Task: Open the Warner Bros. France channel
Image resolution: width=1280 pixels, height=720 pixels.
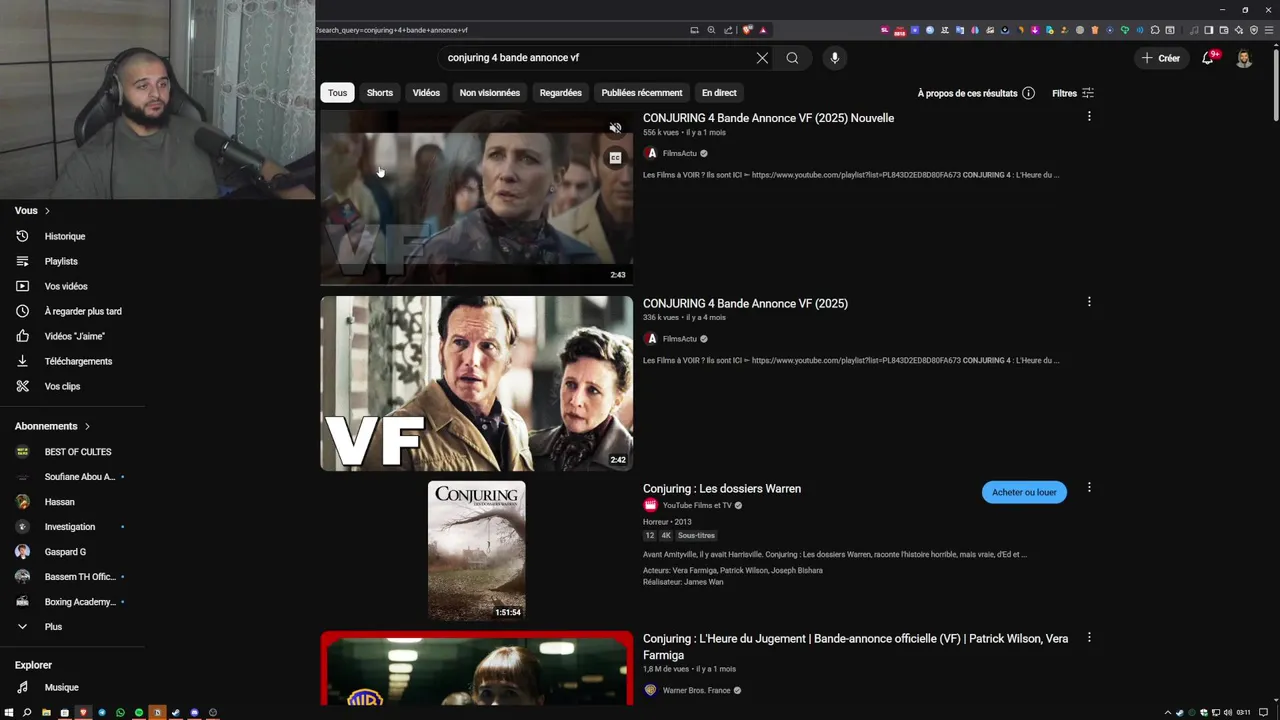Action: coord(696,690)
